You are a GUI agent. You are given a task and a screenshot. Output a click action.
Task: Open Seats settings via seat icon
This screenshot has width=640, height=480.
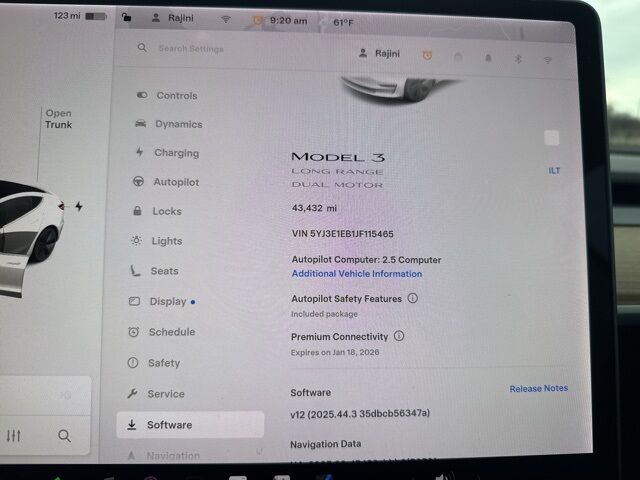pos(135,271)
